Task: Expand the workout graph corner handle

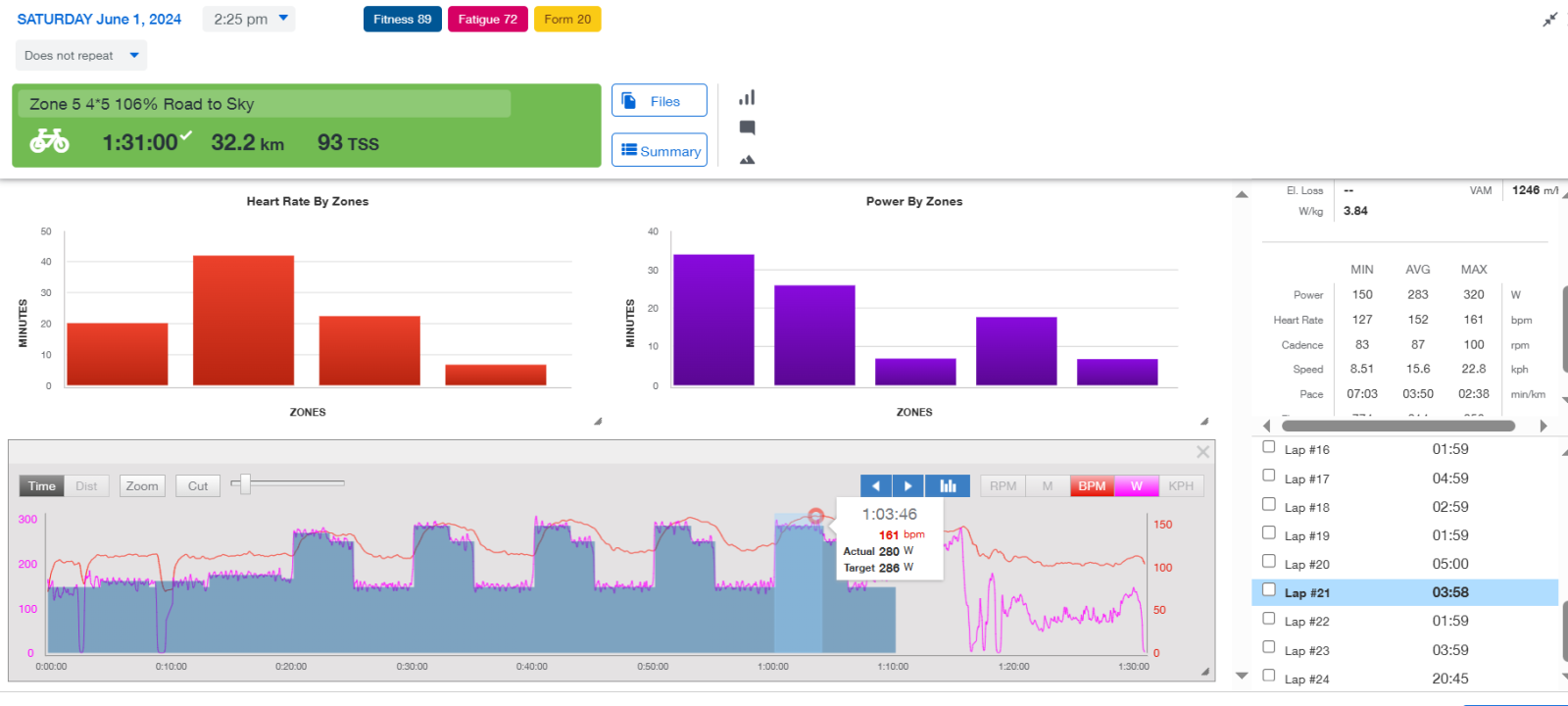Action: coord(1205,672)
